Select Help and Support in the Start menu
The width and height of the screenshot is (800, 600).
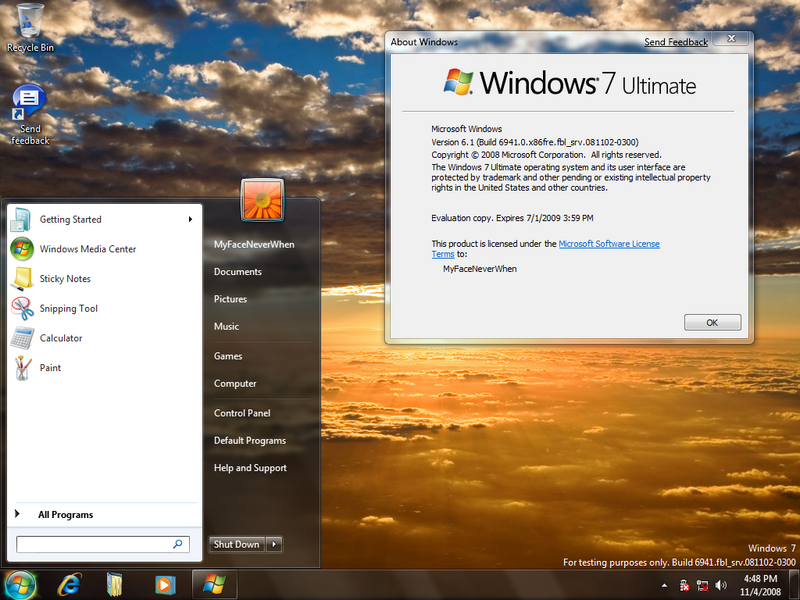coord(250,468)
